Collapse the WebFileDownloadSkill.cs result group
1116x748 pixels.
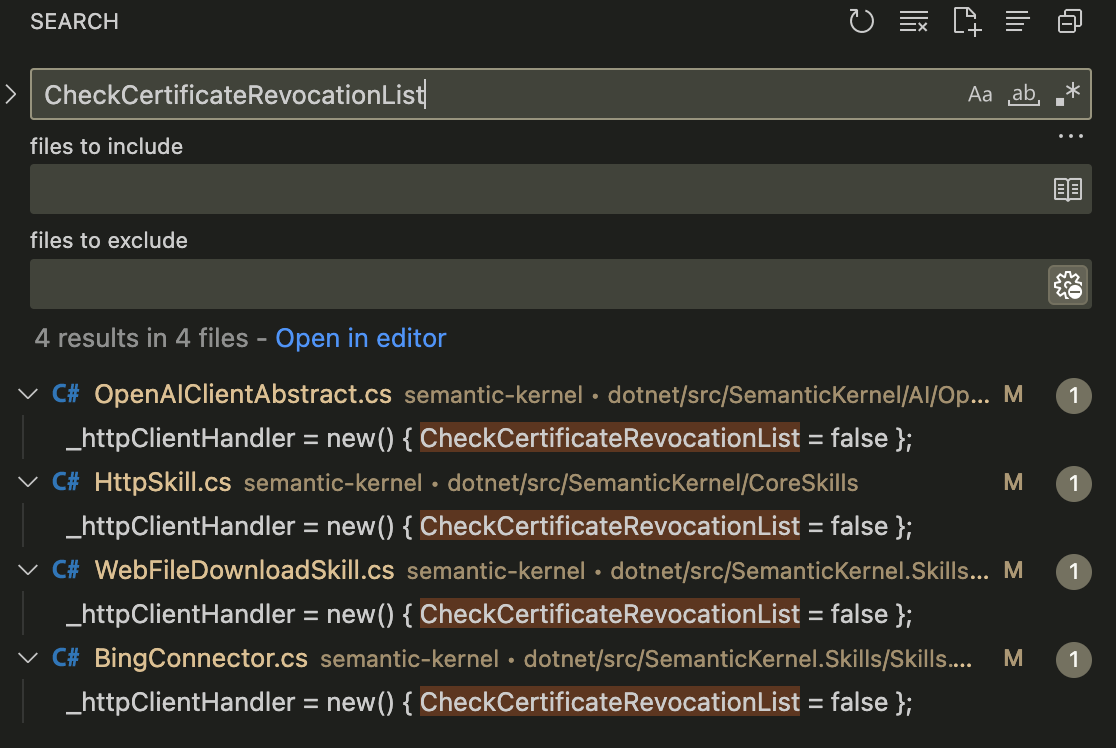pos(27,570)
